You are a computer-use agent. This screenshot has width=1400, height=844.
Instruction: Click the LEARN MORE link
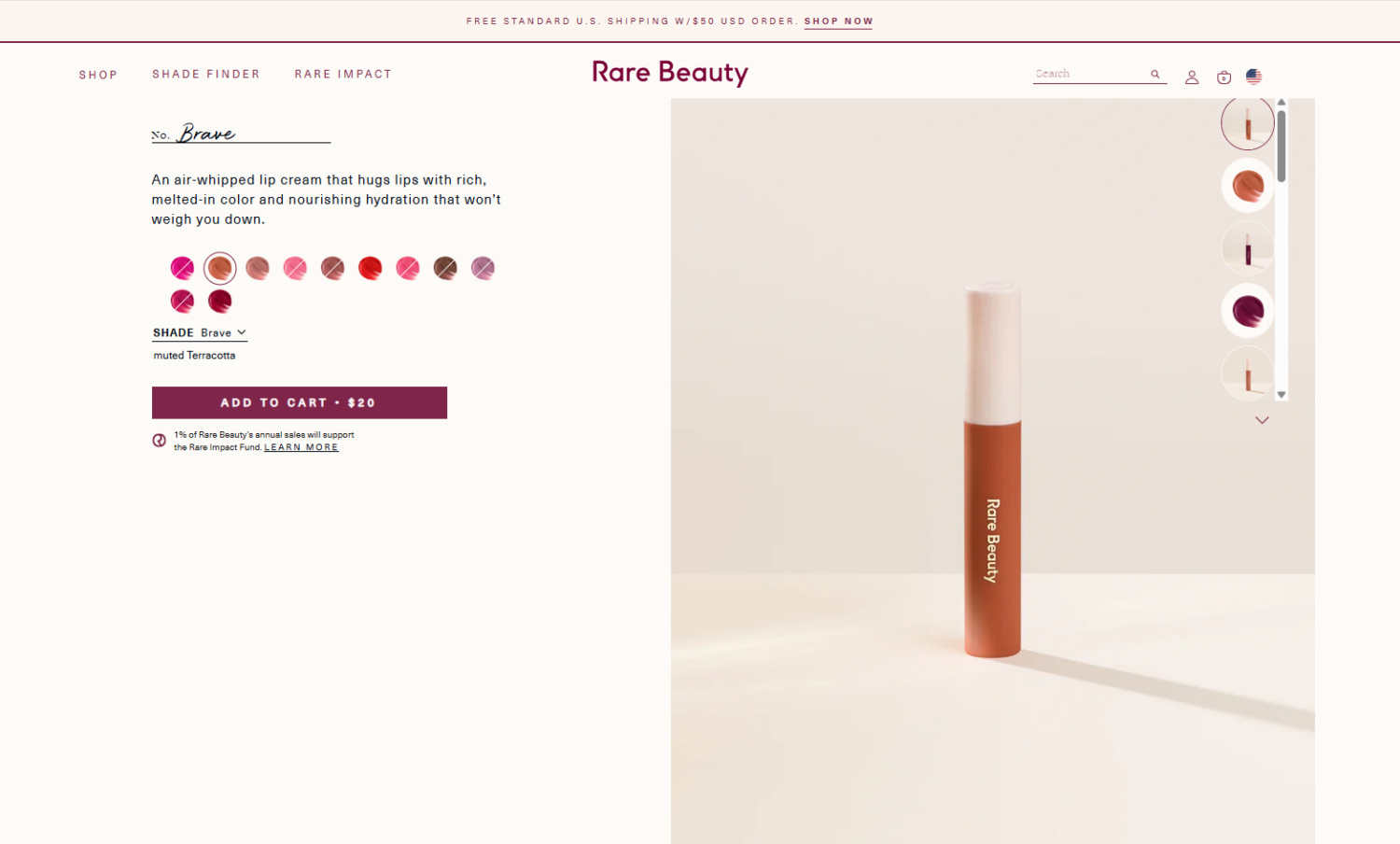coord(301,447)
